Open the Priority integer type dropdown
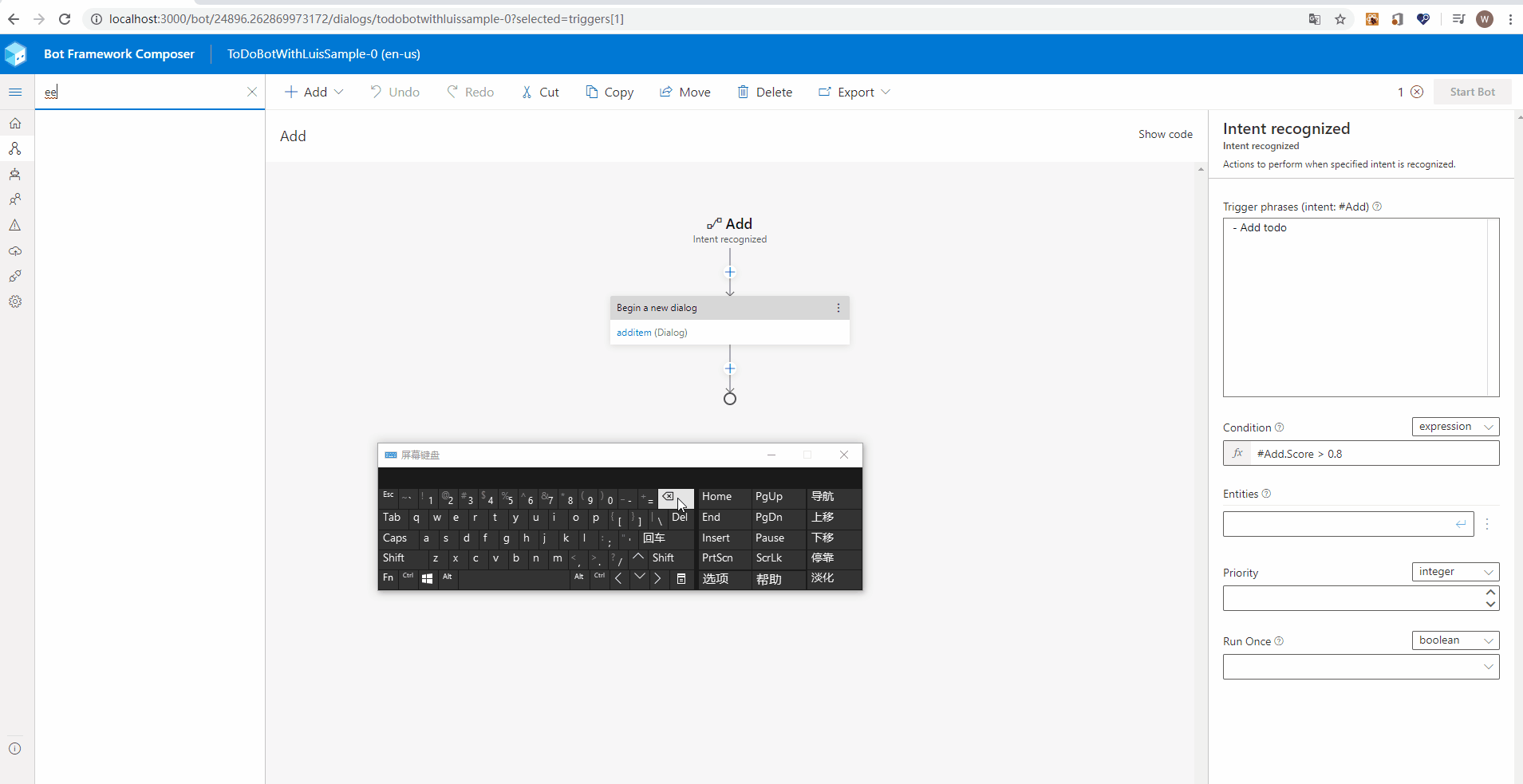1523x784 pixels. click(x=1455, y=572)
